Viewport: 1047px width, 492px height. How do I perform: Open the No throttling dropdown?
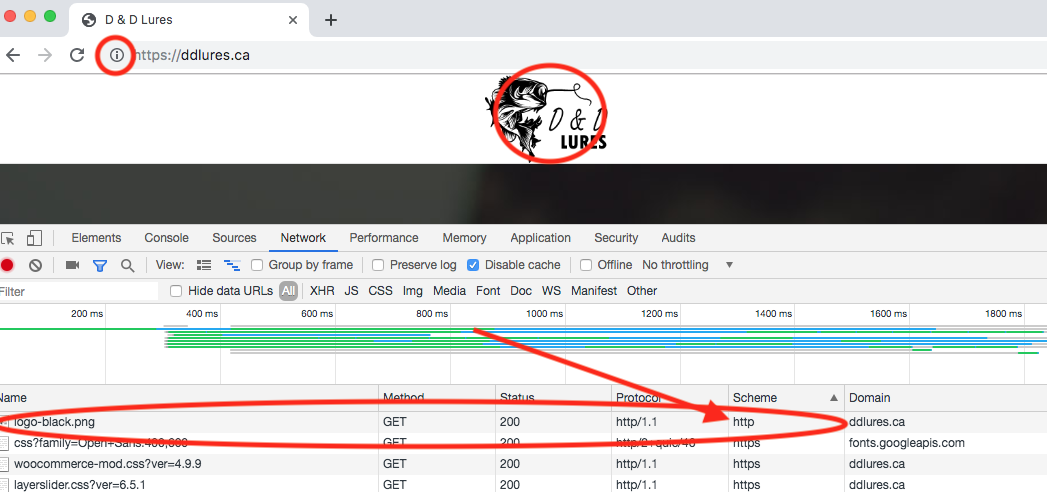(x=688, y=265)
